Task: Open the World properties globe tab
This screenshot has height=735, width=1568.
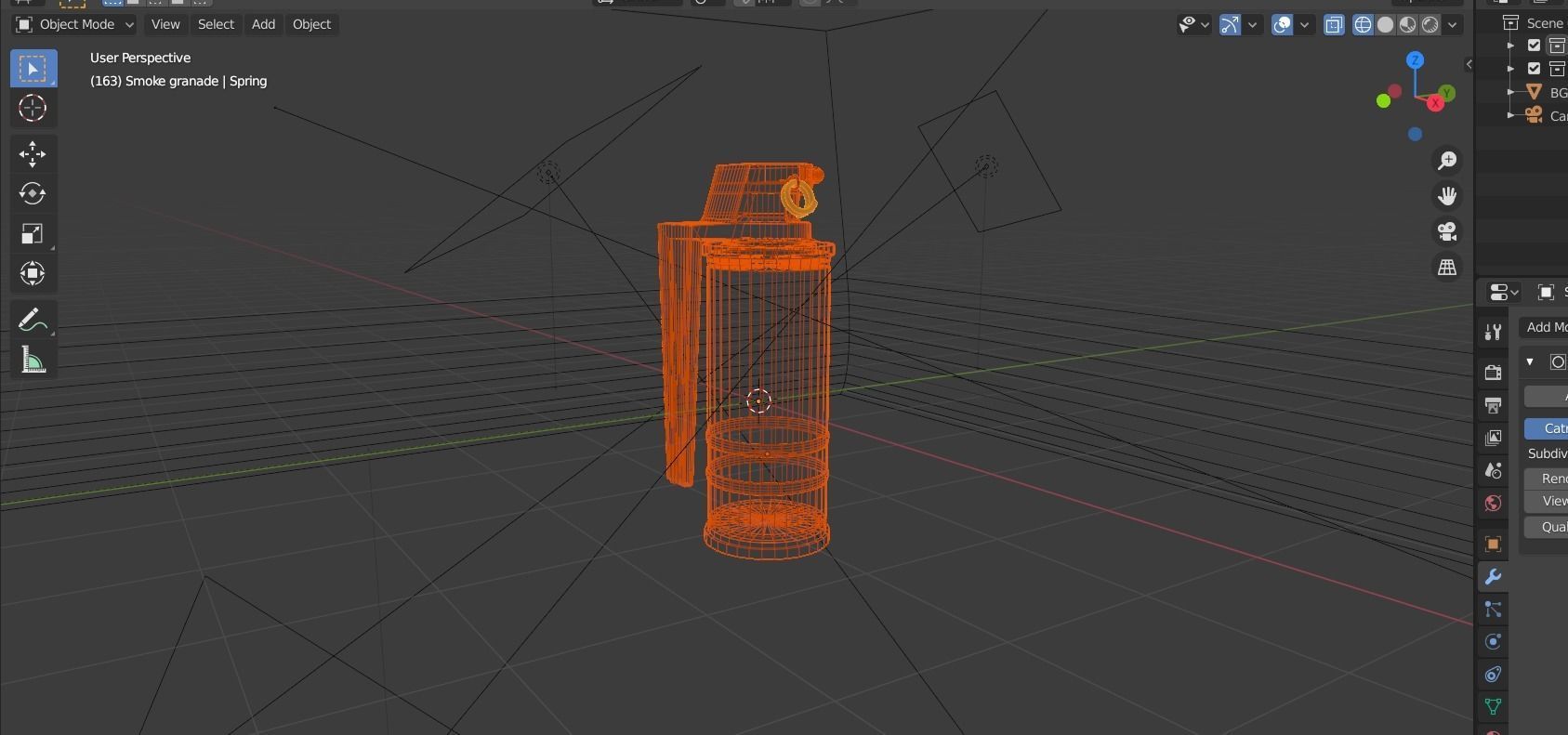Action: click(x=1493, y=503)
